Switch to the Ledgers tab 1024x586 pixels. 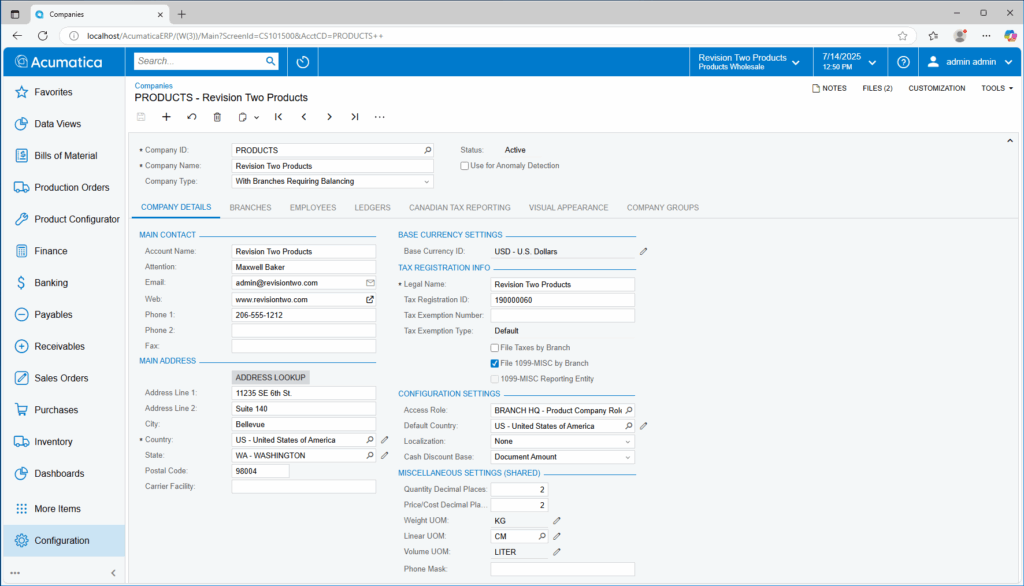click(x=372, y=208)
